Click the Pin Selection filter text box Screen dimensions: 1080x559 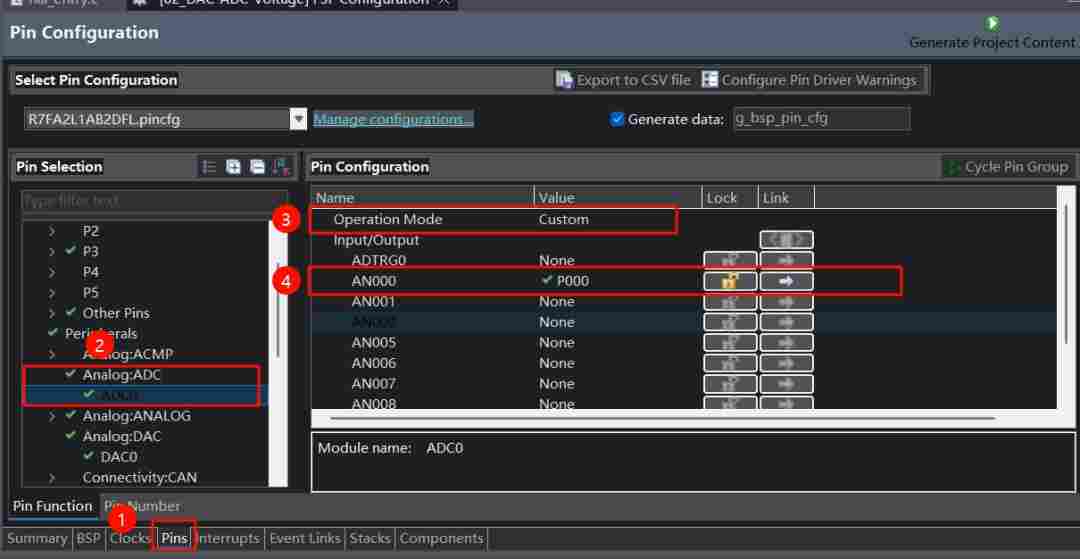(x=154, y=200)
